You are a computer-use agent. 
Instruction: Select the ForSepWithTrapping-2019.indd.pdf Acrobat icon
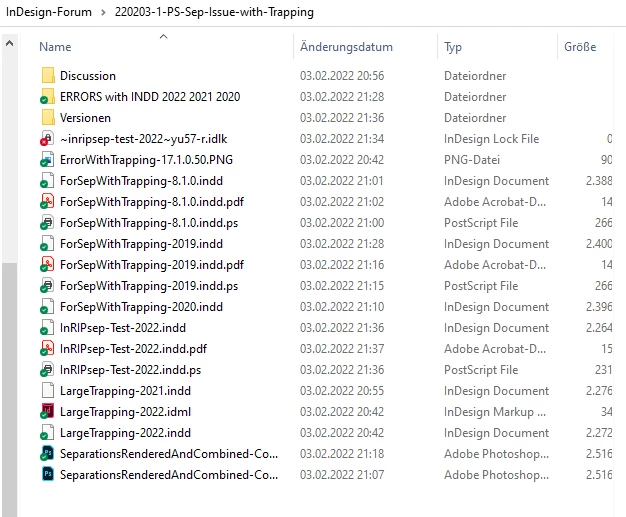click(x=48, y=265)
